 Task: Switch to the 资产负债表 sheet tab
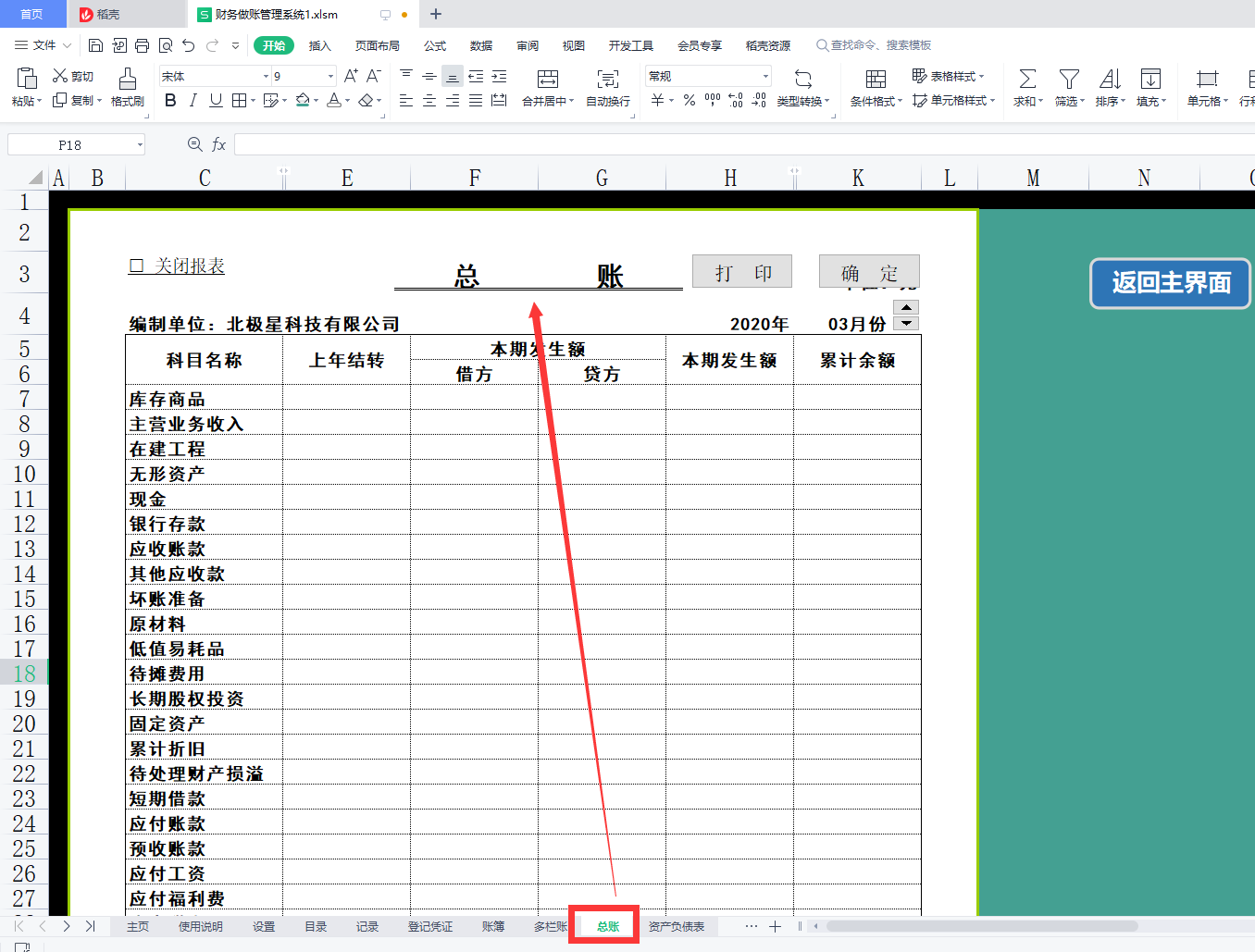677,926
